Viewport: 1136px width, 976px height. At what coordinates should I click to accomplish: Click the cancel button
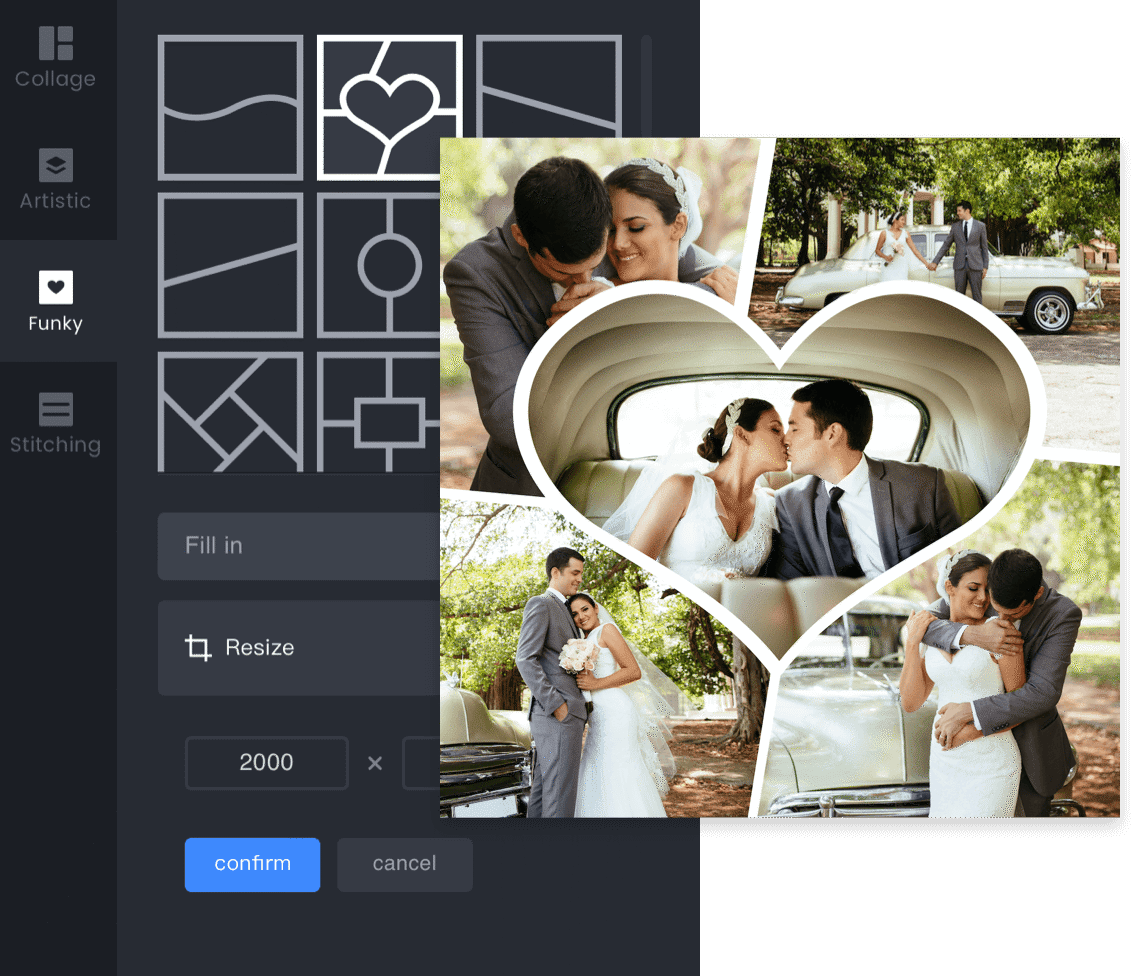point(405,864)
